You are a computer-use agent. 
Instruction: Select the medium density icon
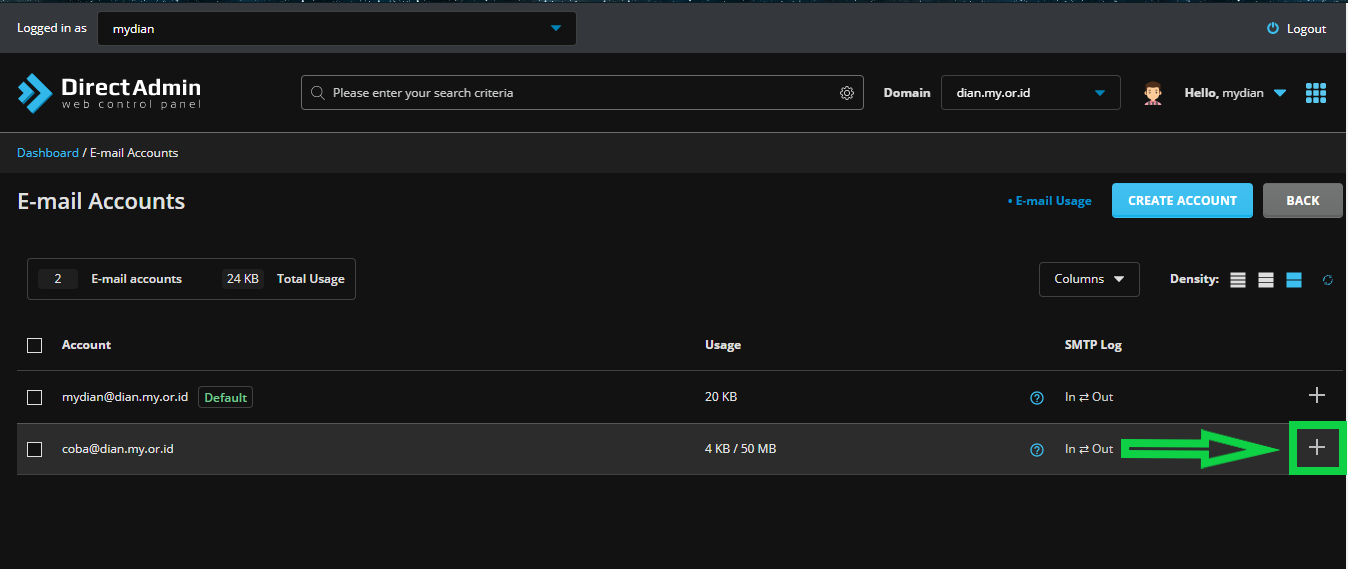tap(1266, 280)
